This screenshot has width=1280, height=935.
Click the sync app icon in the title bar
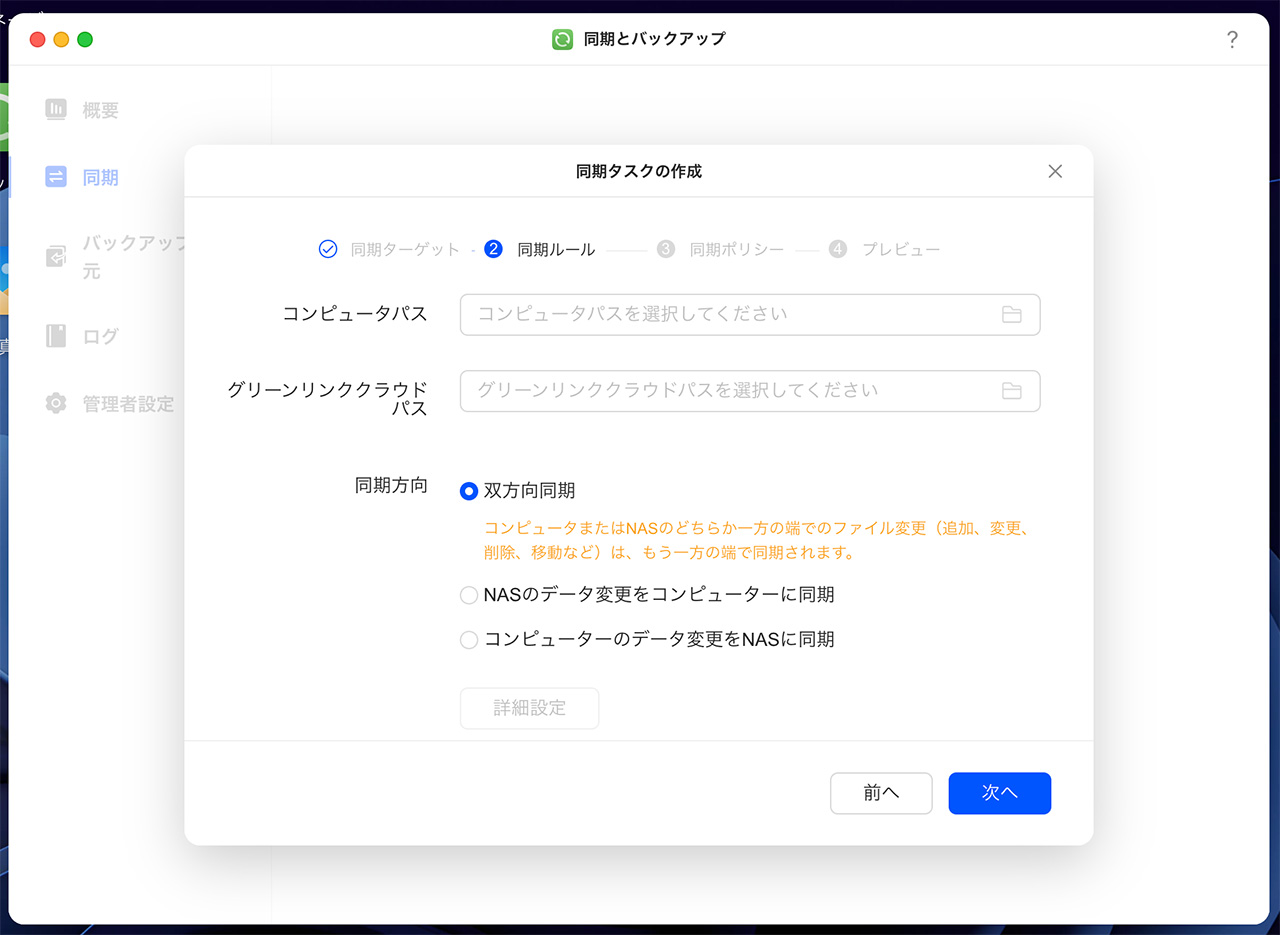tap(562, 40)
